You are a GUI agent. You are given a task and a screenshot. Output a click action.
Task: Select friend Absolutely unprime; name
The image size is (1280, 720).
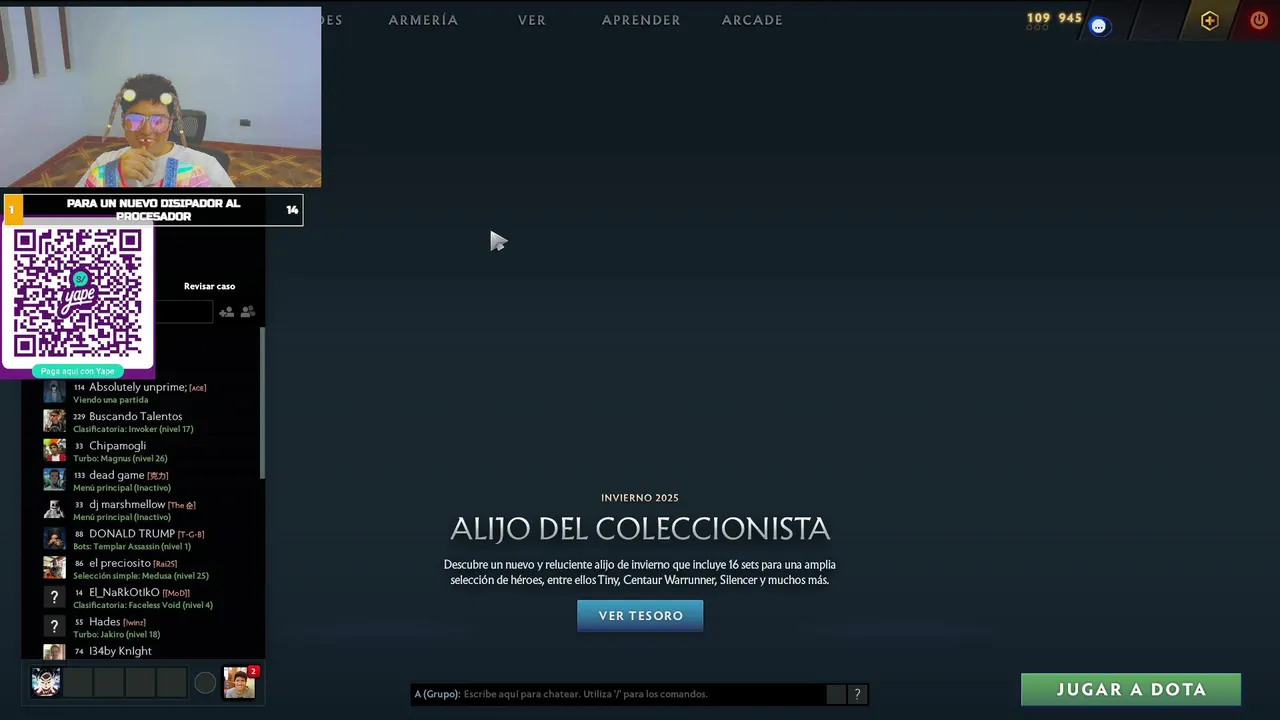pos(138,387)
